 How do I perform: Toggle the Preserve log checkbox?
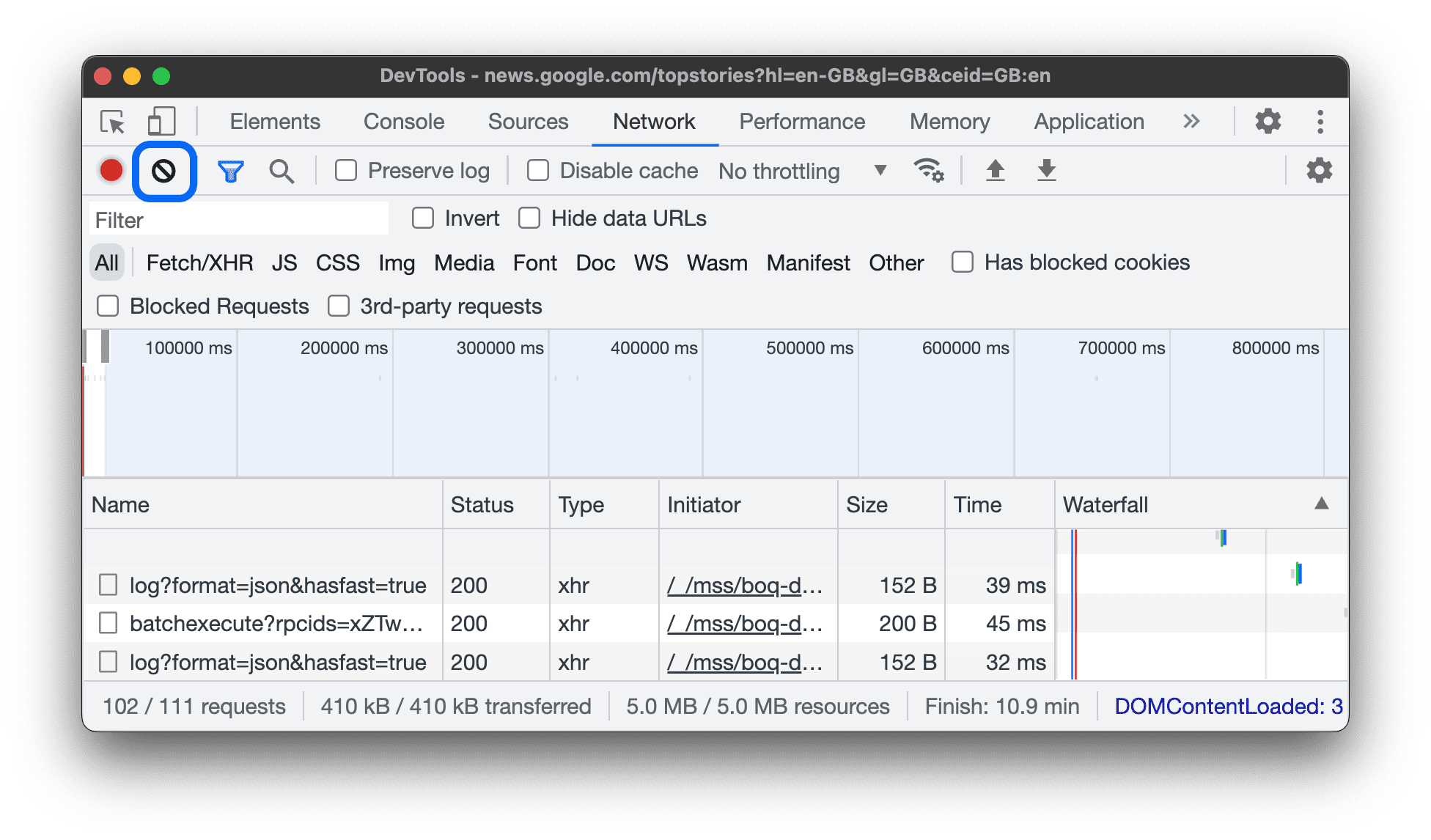click(x=349, y=169)
